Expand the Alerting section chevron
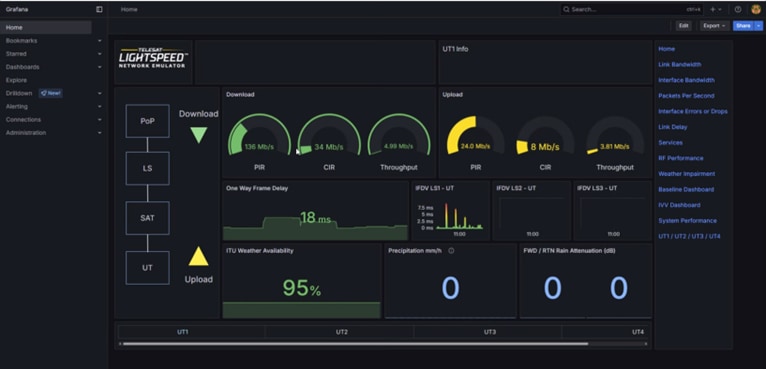766x369 pixels. click(100, 107)
